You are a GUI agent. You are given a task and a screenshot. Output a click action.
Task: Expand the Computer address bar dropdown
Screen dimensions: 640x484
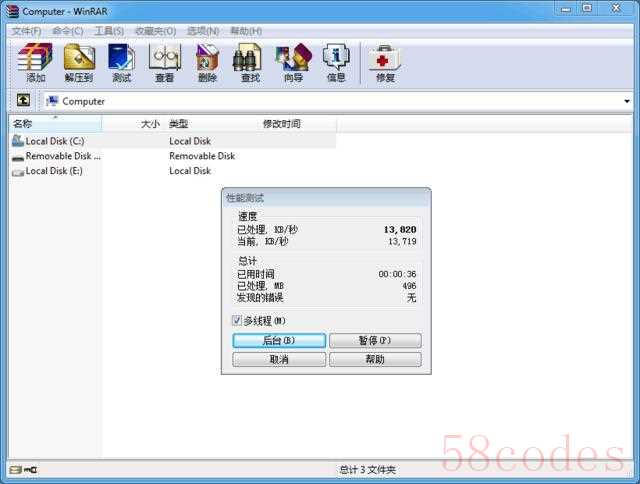point(627,101)
